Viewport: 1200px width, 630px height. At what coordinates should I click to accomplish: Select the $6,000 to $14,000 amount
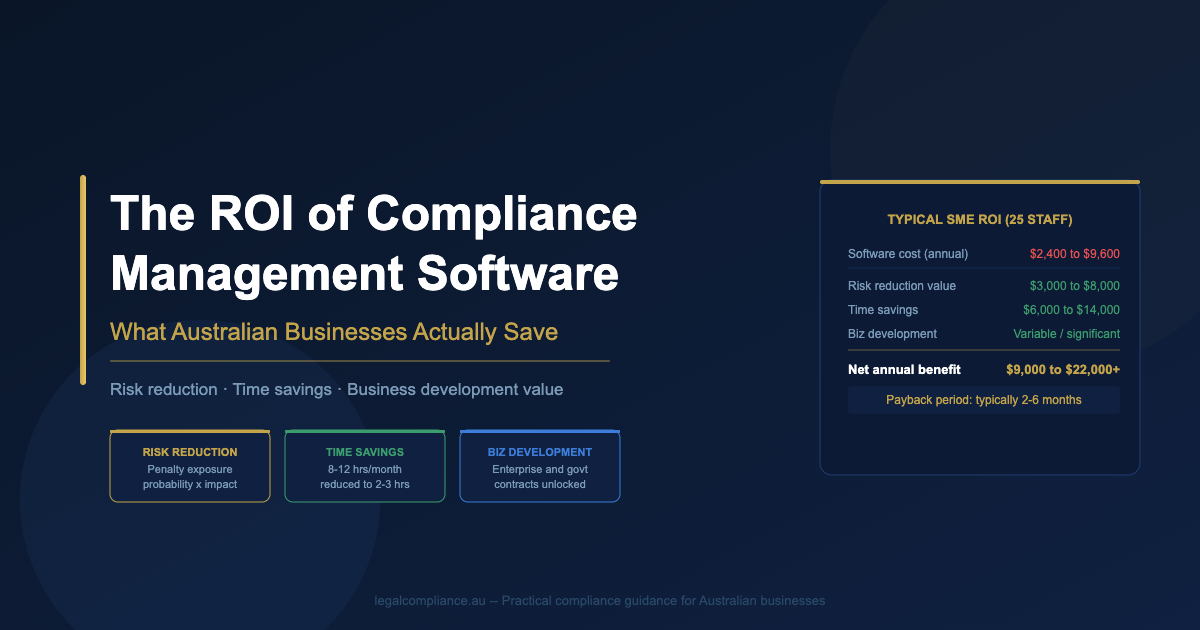(1071, 310)
